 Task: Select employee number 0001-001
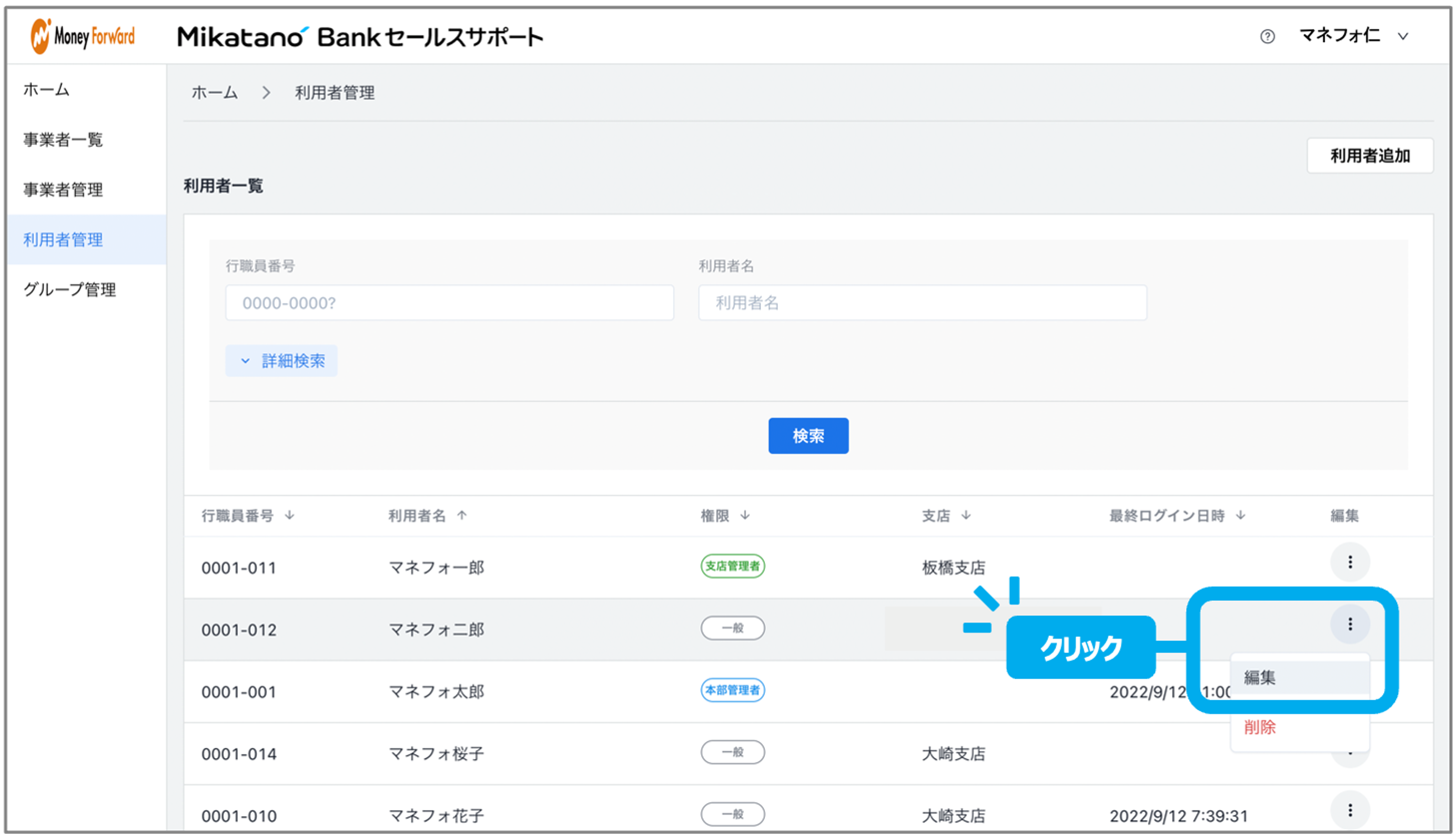(x=239, y=692)
